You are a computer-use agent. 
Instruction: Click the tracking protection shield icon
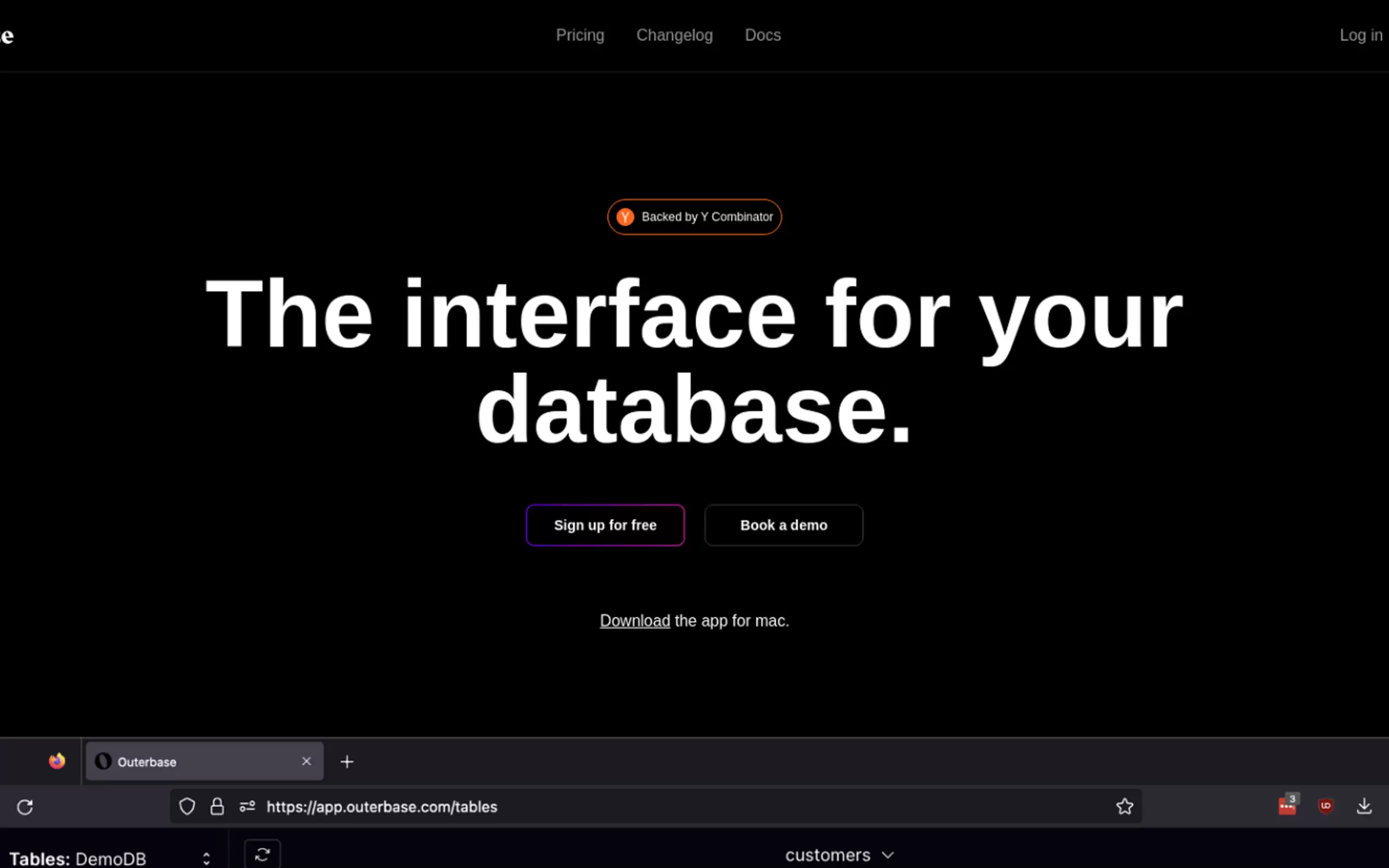coord(186,807)
